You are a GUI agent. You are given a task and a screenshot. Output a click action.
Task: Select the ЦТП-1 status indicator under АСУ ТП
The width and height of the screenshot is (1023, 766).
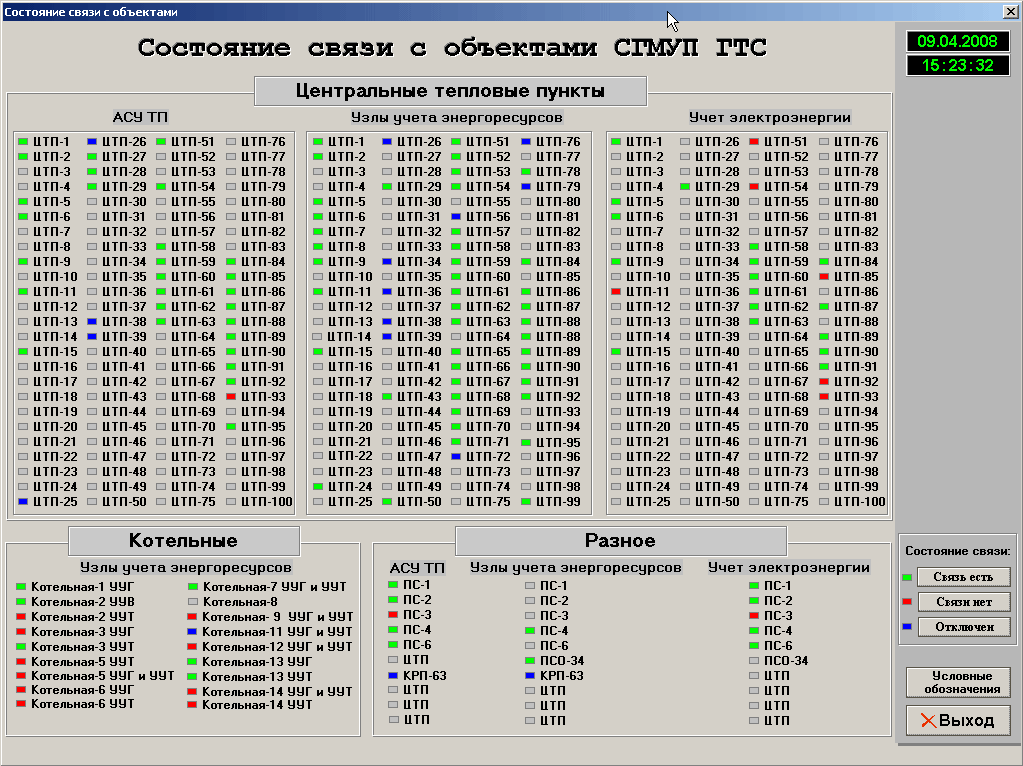point(22,142)
